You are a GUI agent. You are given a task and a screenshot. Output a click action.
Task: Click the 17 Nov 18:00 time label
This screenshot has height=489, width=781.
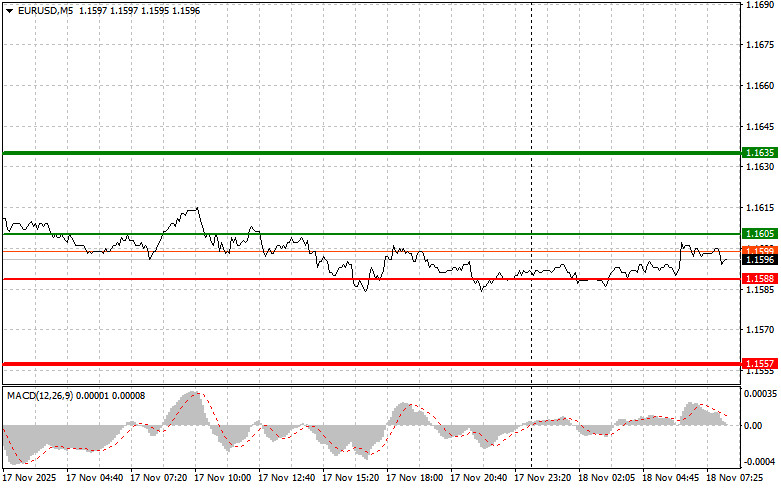(414, 478)
